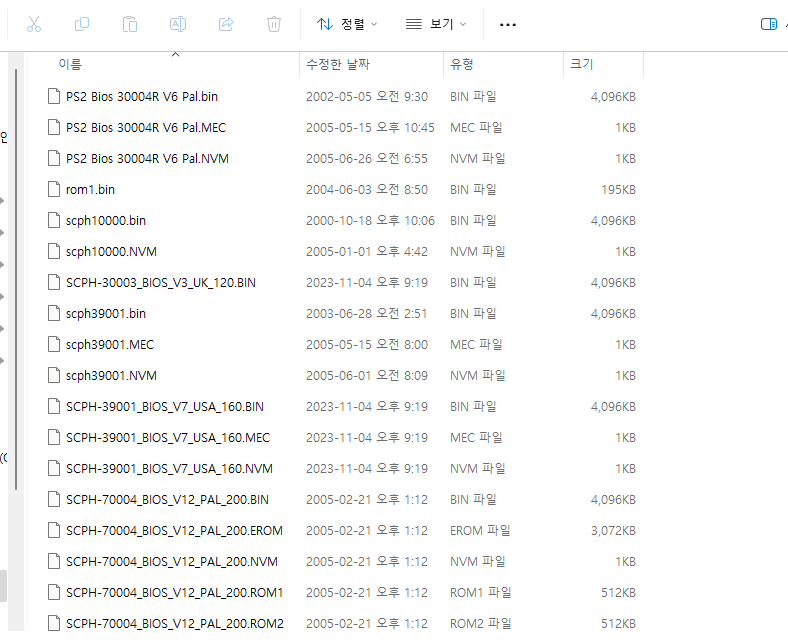788x644 pixels.
Task: Select file name rom1.bin
Action: click(x=90, y=190)
